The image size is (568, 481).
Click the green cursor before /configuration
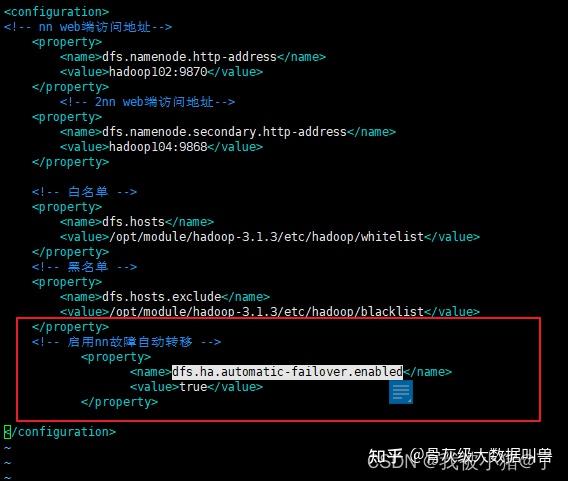[x=7, y=432]
